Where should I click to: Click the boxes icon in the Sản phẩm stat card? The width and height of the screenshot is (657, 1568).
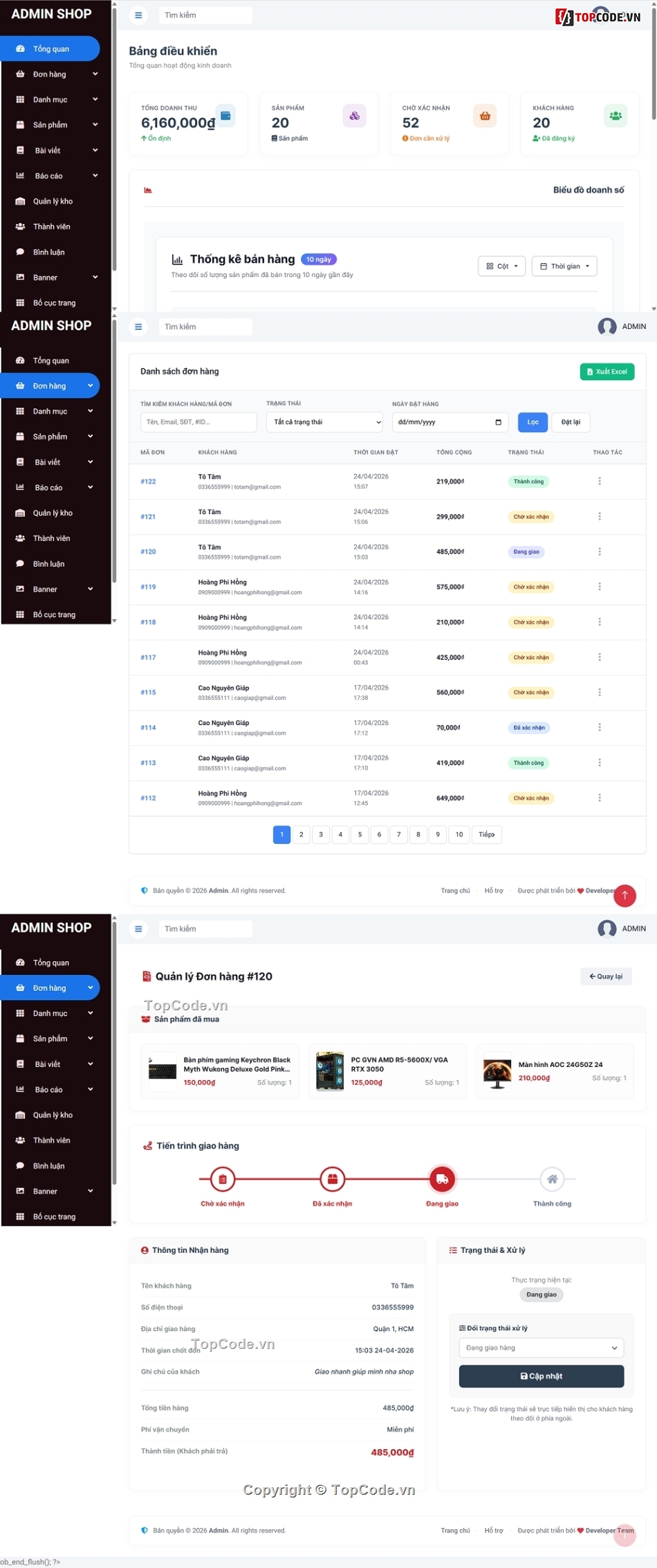pyautogui.click(x=354, y=115)
